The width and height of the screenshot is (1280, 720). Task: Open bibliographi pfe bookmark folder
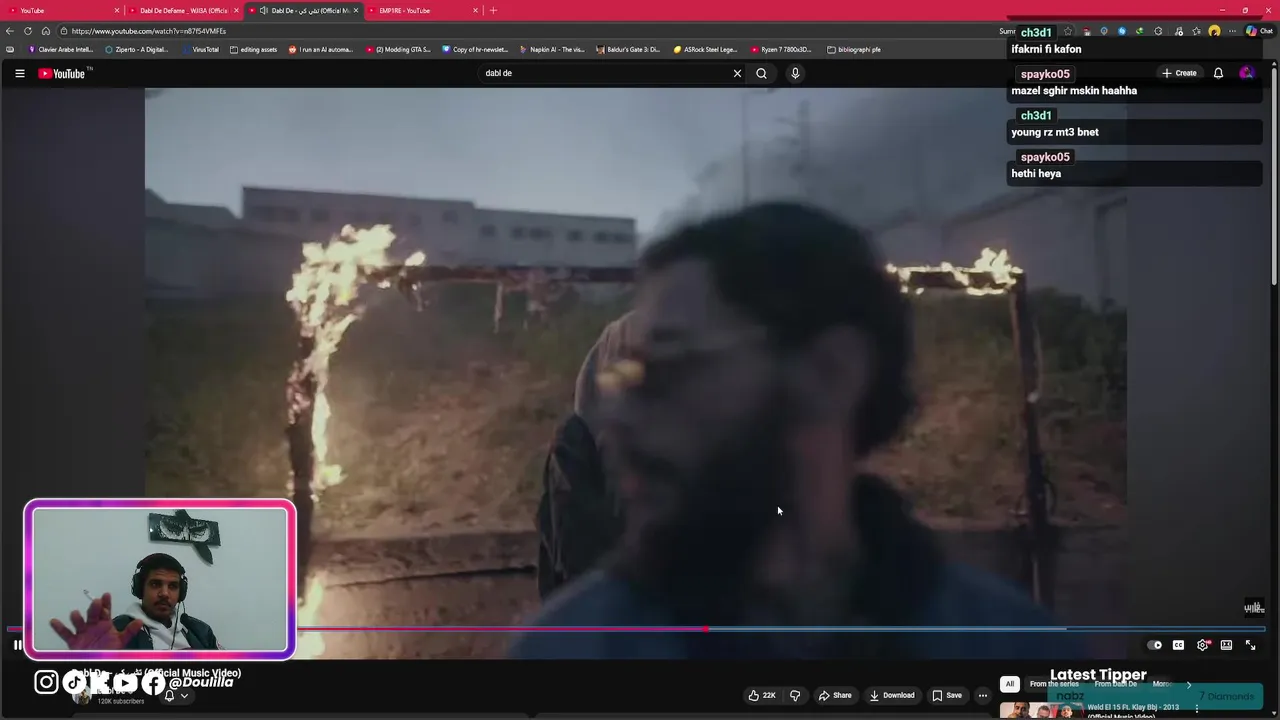pos(853,49)
